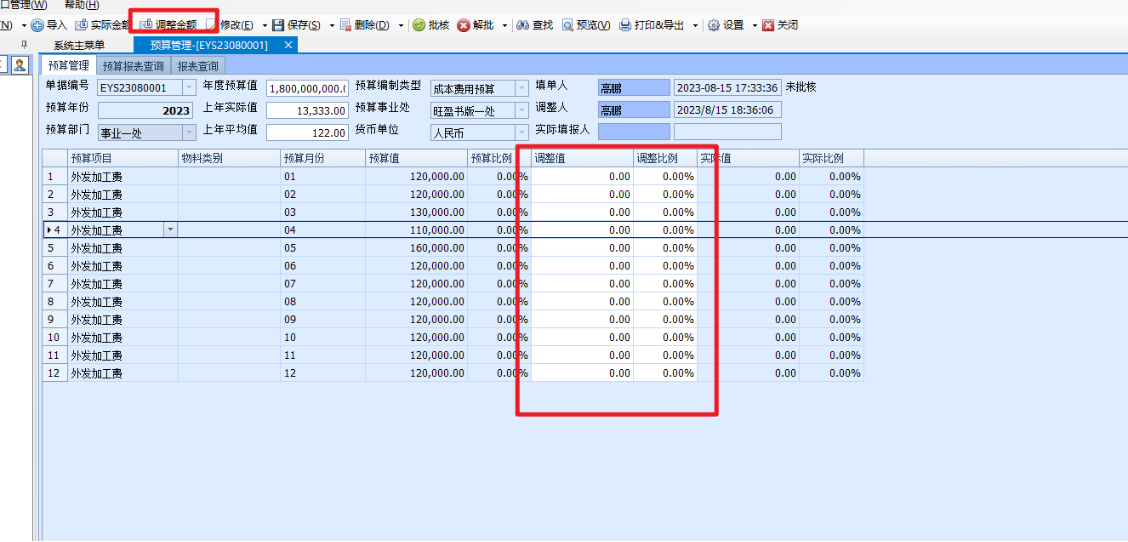Switch to the 预算报表查询 tab
Viewport: 1128px width, 542px height.
point(133,66)
